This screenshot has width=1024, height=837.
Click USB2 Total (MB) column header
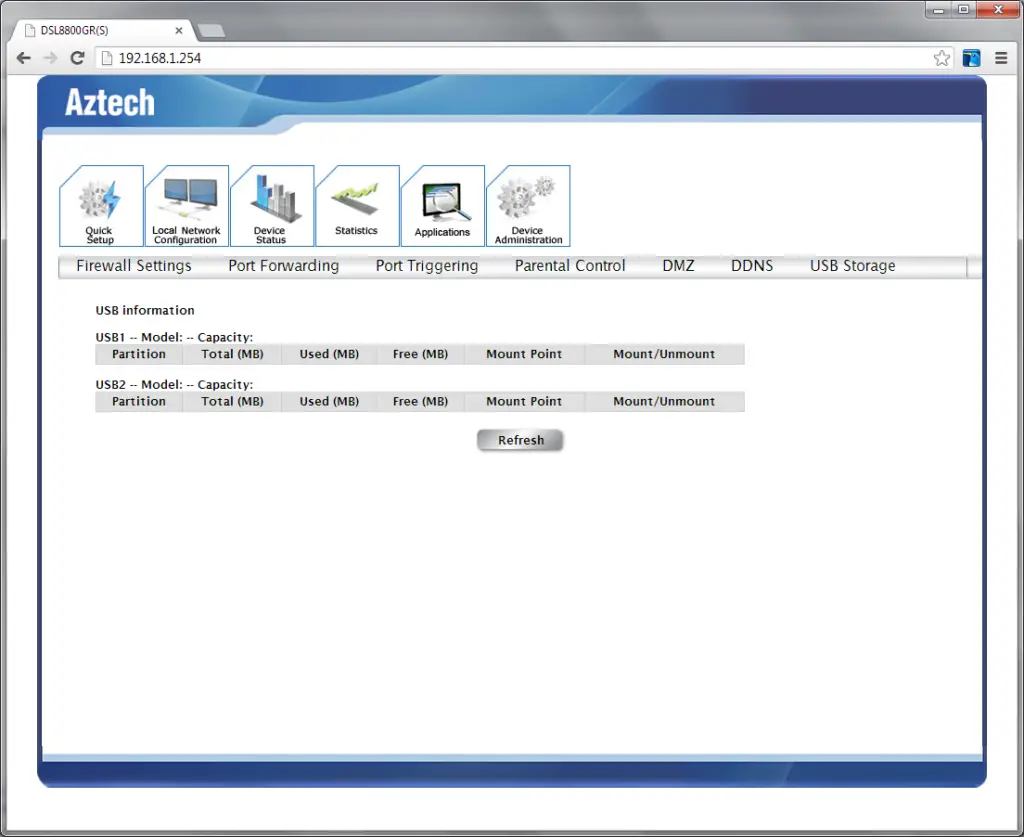pyautogui.click(x=232, y=402)
